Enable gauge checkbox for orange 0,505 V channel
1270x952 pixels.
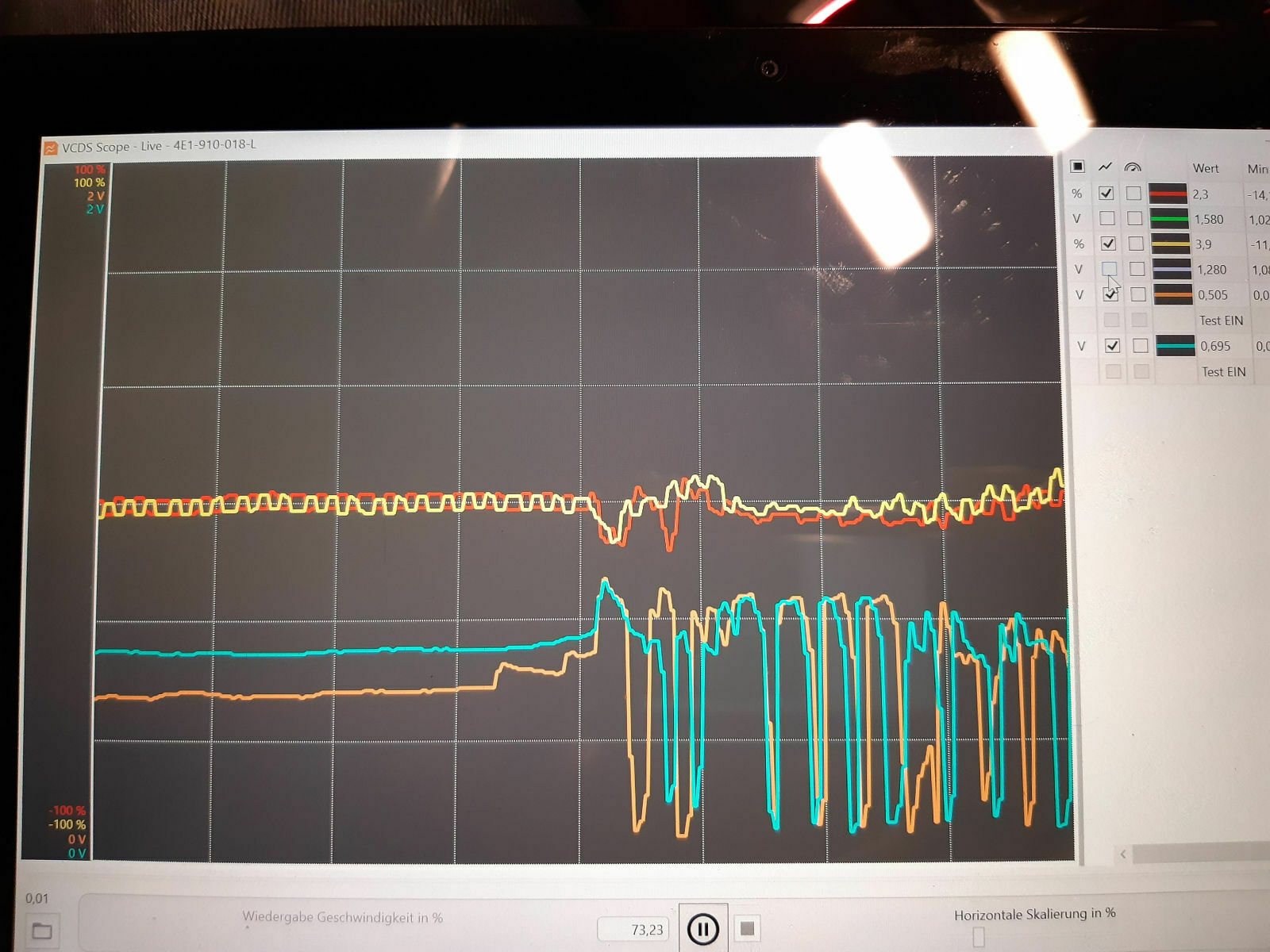(1138, 294)
